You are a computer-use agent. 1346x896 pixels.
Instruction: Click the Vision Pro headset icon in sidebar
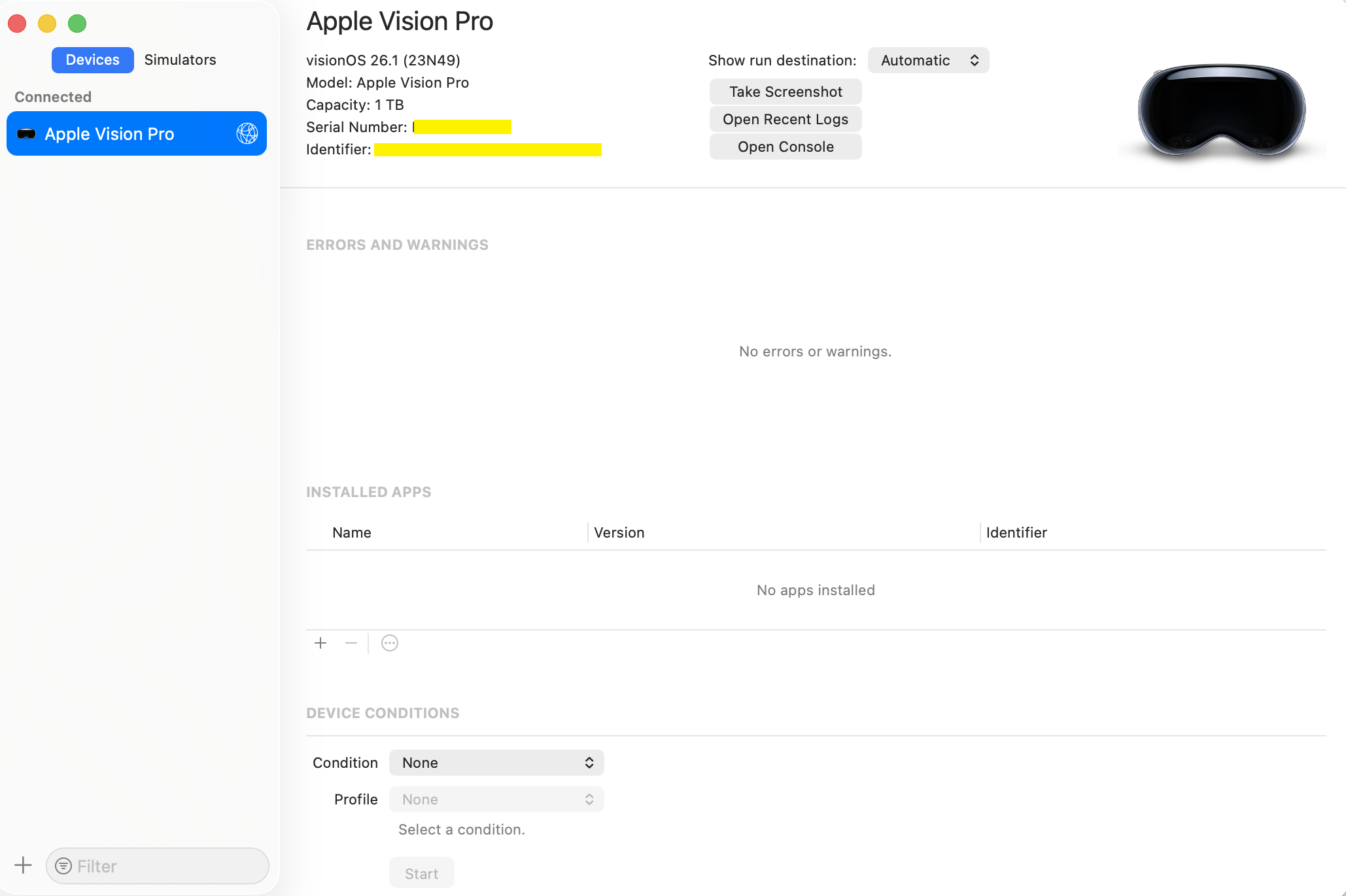tap(26, 133)
